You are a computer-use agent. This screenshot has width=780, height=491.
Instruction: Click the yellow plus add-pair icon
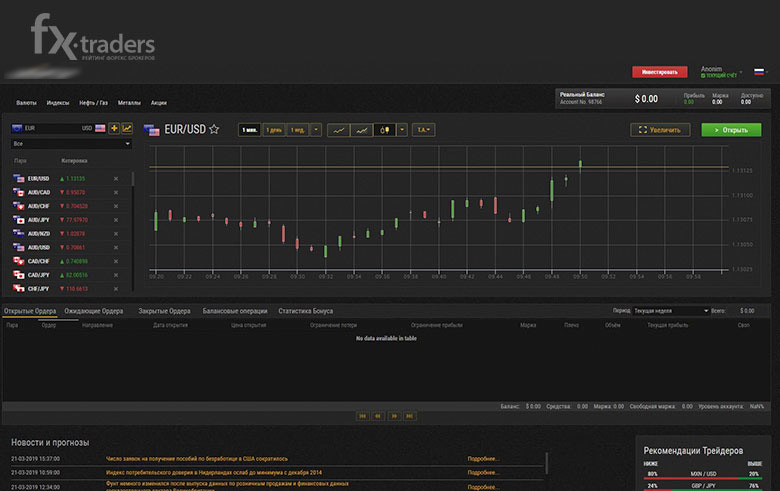coord(114,128)
